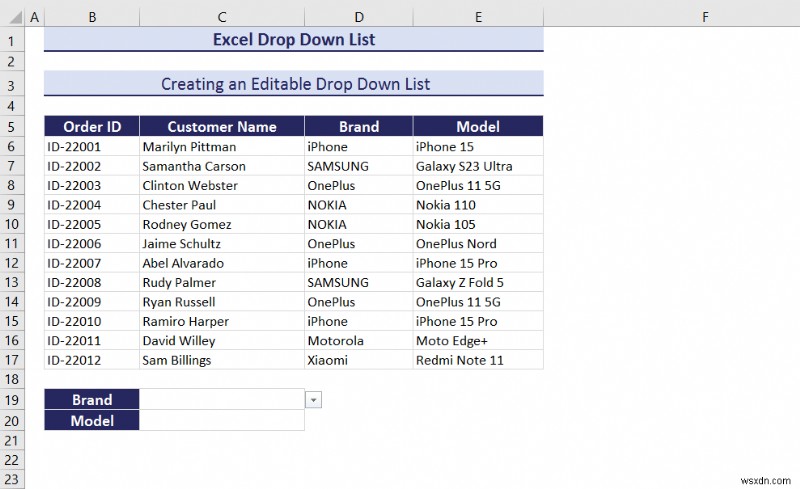Select cell 'Nokia 105'
The width and height of the screenshot is (800, 489).
pyautogui.click(x=478, y=224)
